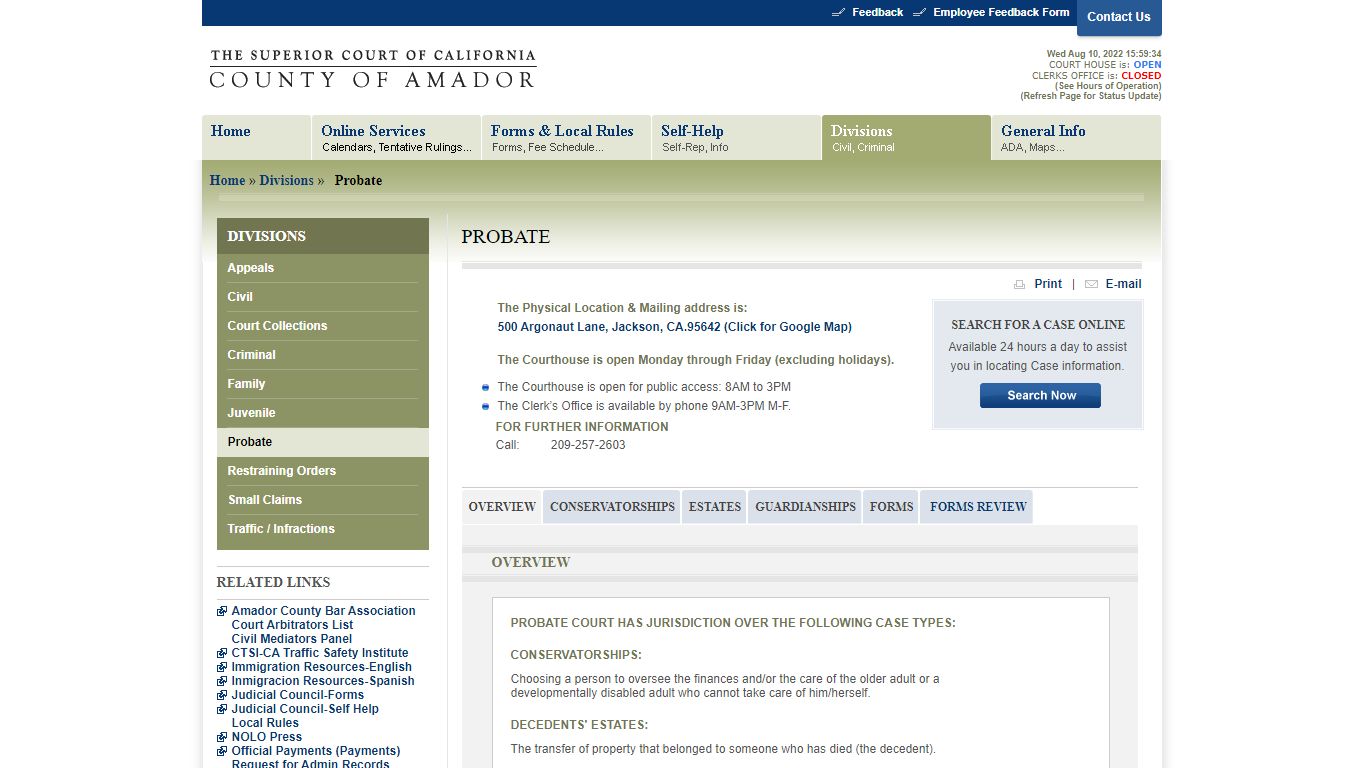Screen dimensions: 1366x768
Task: Click the Contact Us button
Action: pyautogui.click(x=1119, y=17)
